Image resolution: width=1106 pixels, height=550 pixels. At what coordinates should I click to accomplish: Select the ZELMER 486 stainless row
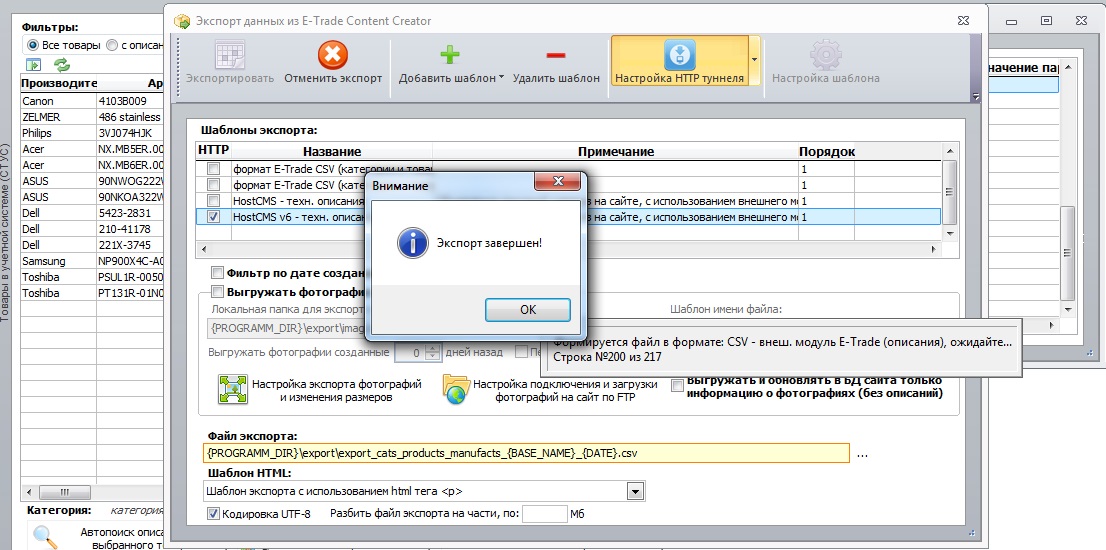point(92,117)
